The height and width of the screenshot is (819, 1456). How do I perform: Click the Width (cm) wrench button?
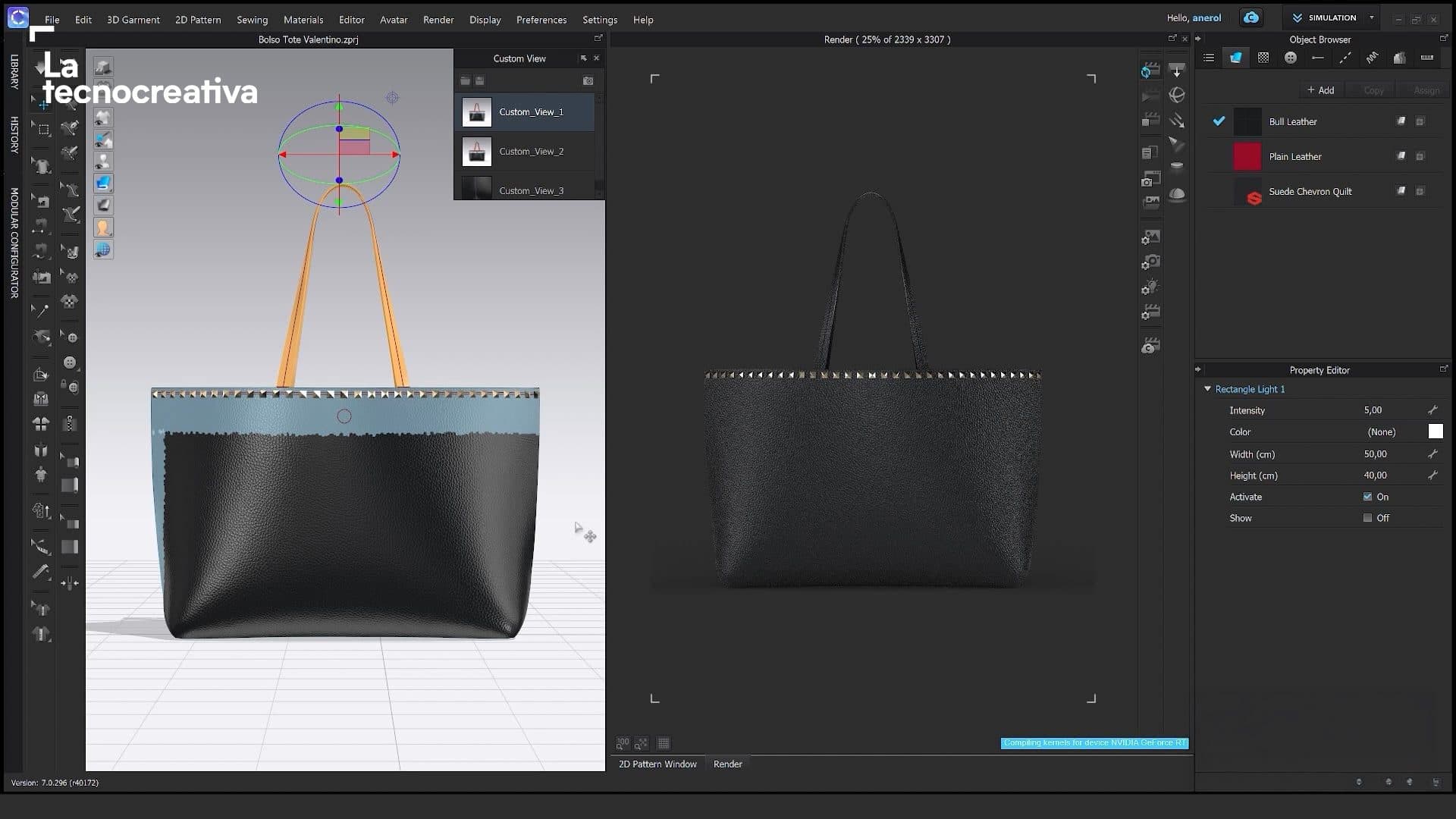[1432, 453]
